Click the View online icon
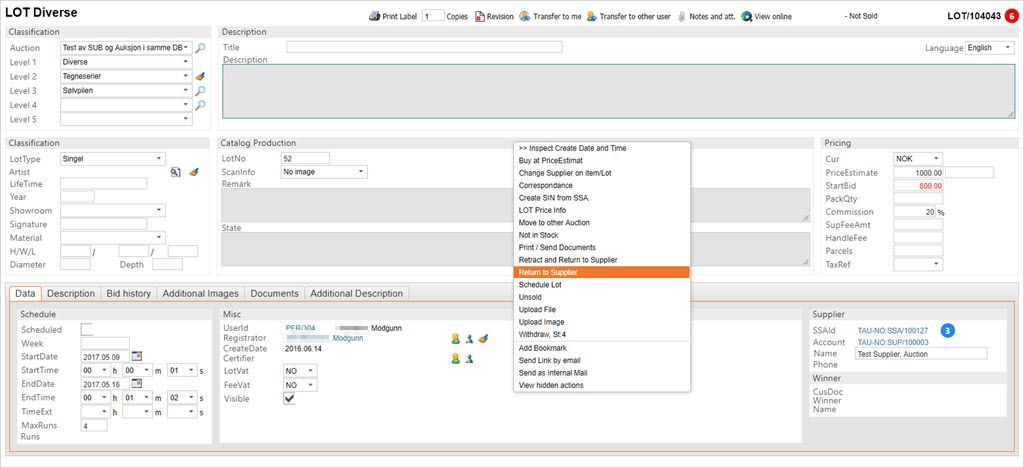The width and height of the screenshot is (1024, 468). (747, 17)
